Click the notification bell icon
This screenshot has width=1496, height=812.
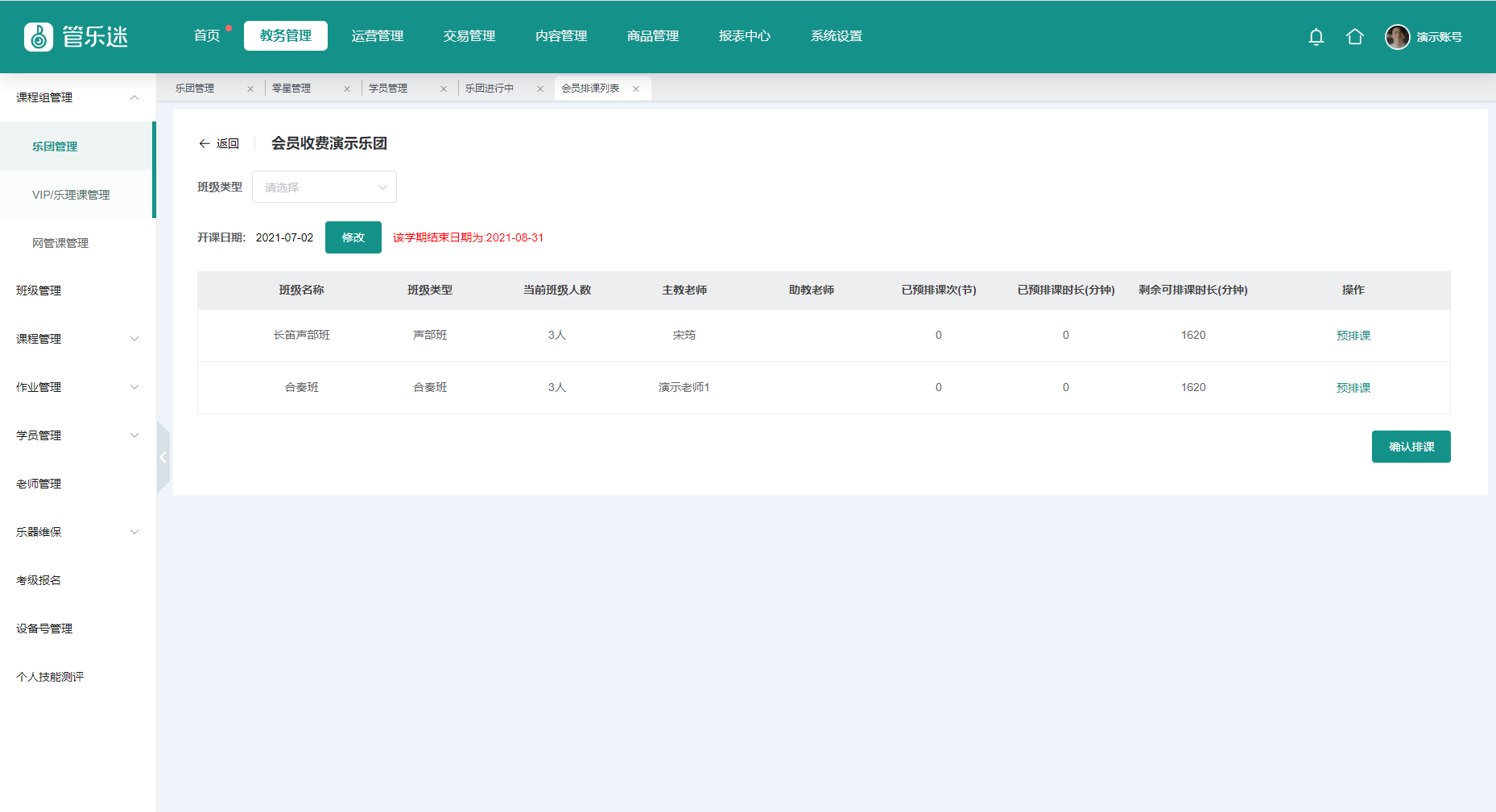tap(1316, 37)
